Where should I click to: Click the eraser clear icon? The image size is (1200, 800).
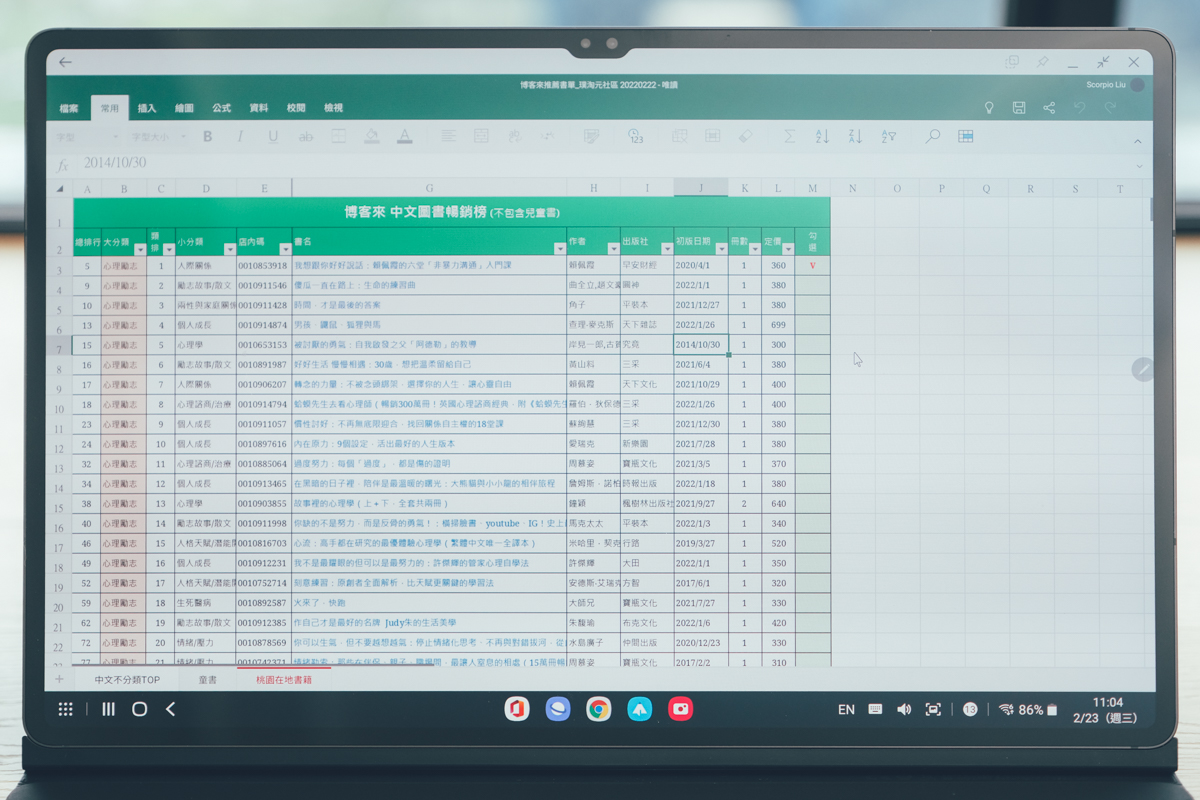[x=745, y=136]
